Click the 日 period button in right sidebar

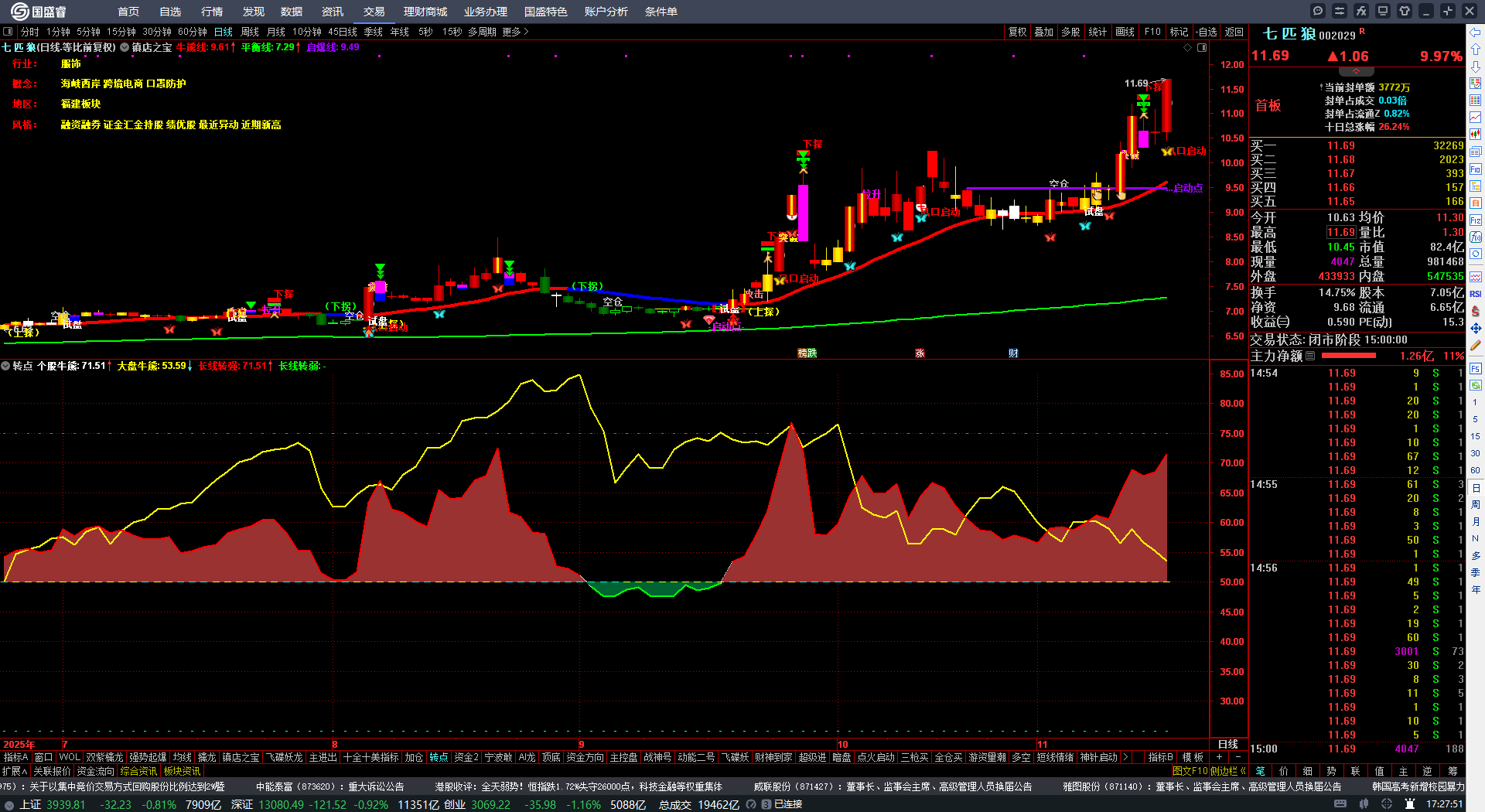pos(1476,488)
